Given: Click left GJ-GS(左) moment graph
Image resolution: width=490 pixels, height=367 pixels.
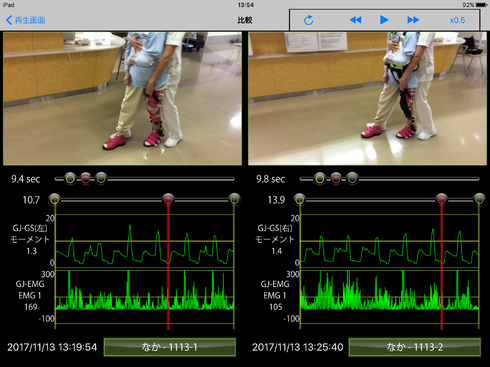Looking at the screenshot, I should pyautogui.click(x=145, y=241).
